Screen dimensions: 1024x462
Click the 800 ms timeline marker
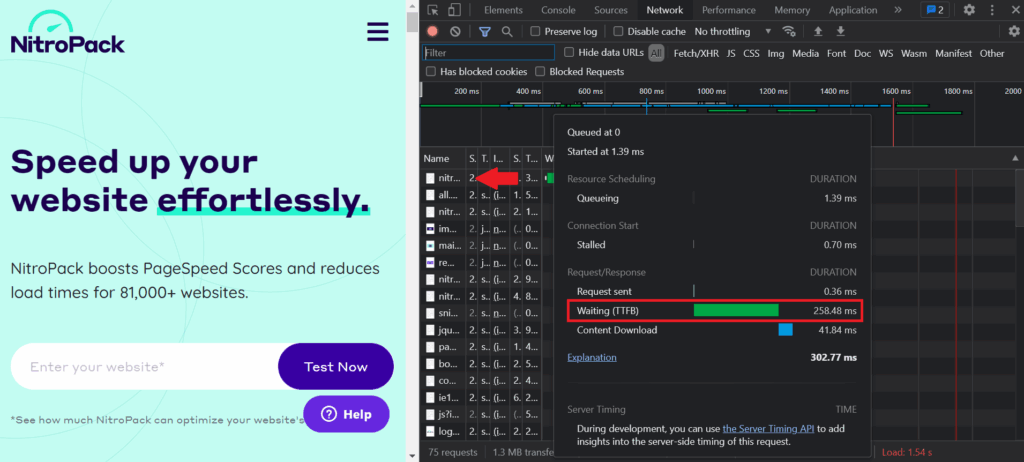(x=650, y=91)
